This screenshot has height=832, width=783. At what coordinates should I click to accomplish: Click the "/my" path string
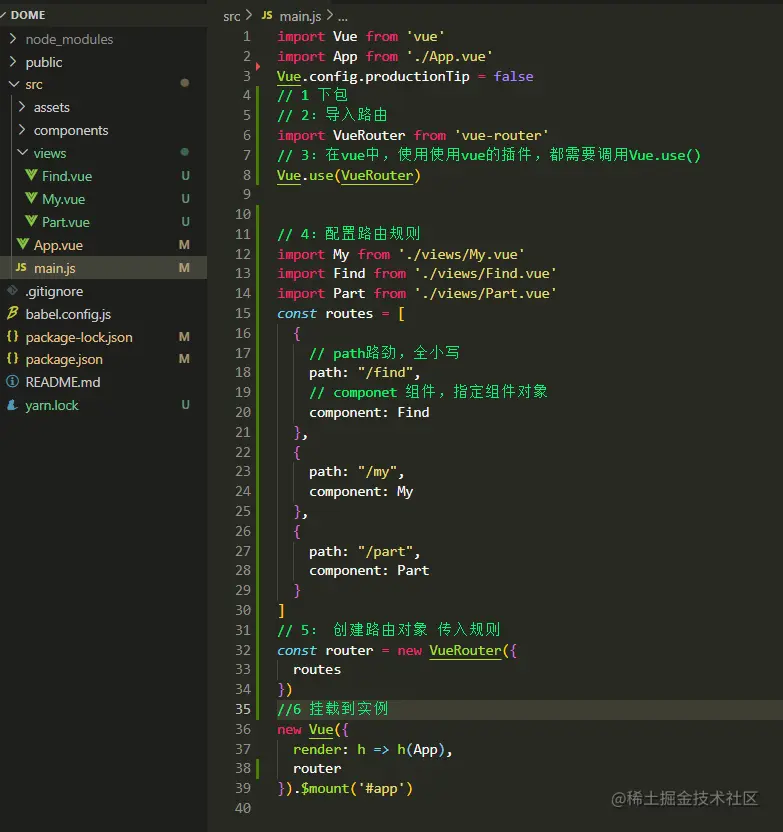click(377, 472)
